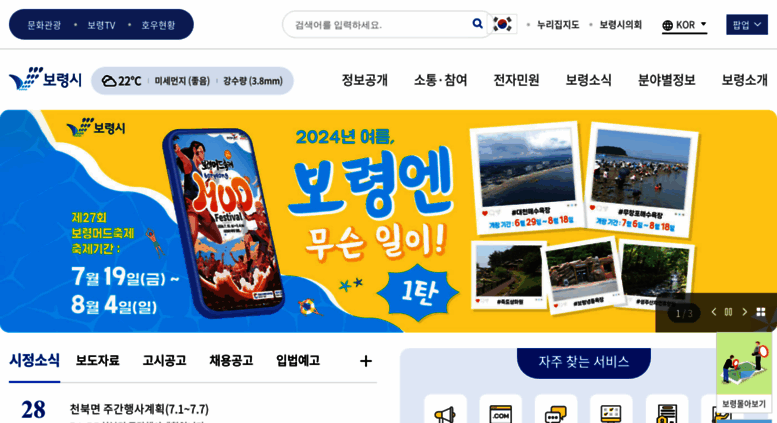Advance to next banner slide
Viewport: 777px width, 423px height.
pos(744,312)
